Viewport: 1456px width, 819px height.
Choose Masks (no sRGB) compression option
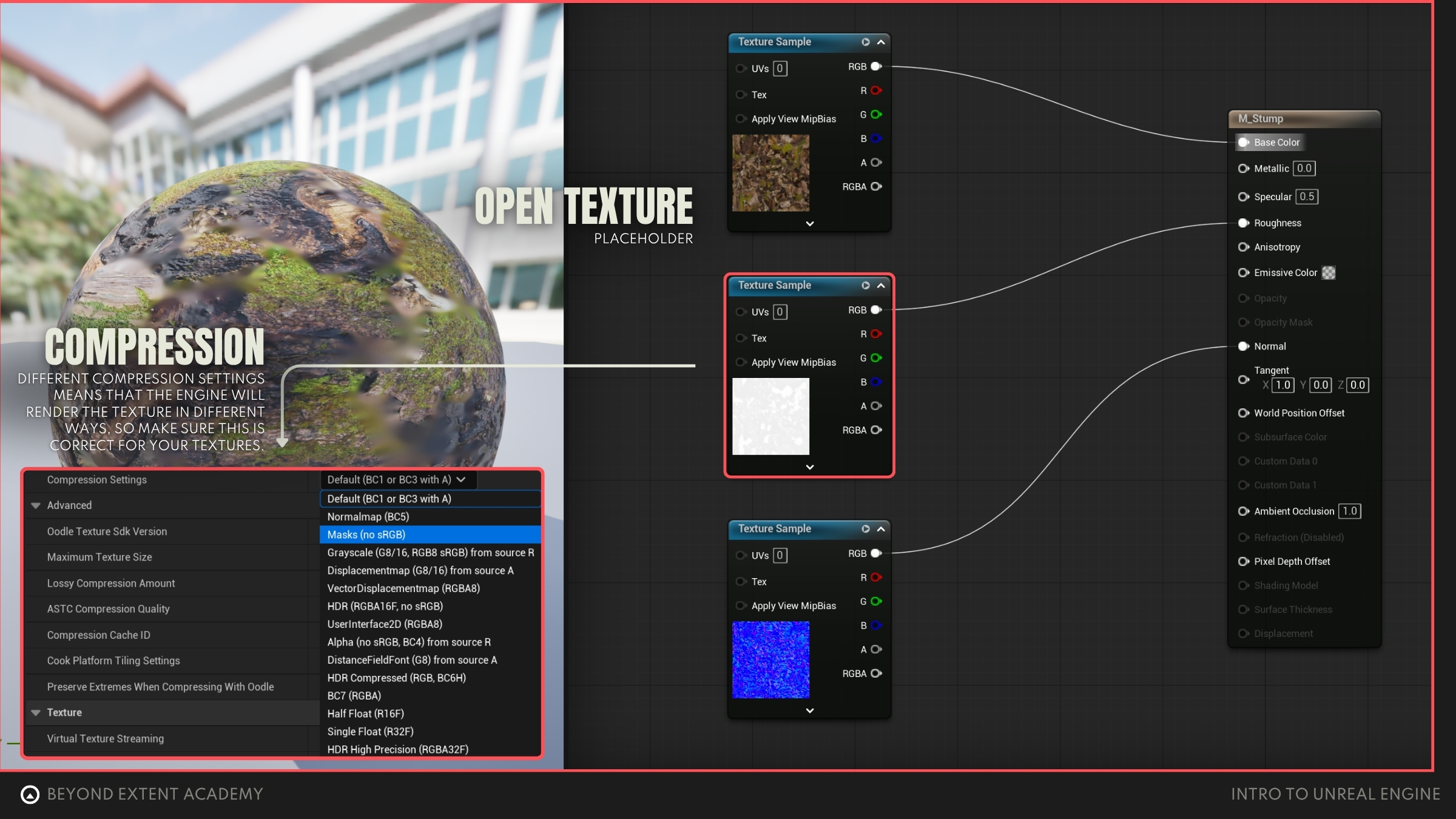tap(366, 534)
